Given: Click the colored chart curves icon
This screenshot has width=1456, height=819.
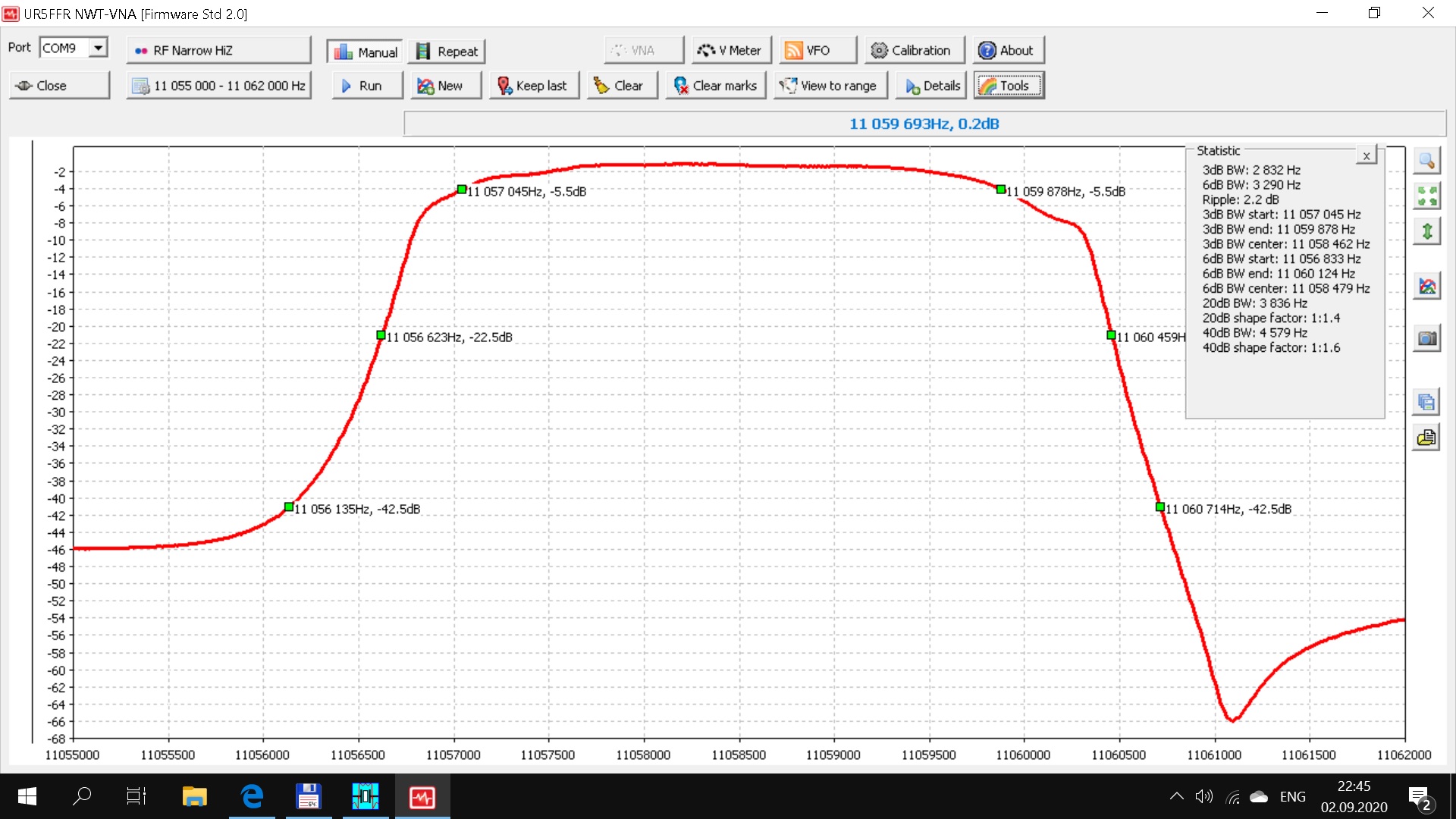Looking at the screenshot, I should point(1426,287).
